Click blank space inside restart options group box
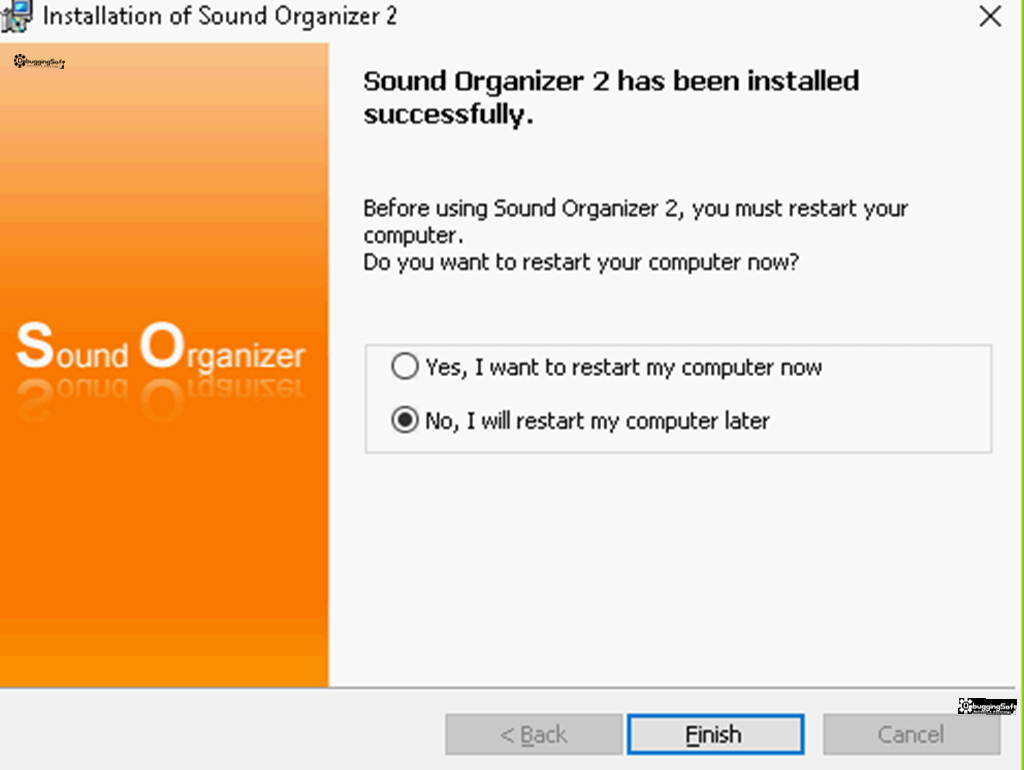1024x770 pixels. coord(901,398)
